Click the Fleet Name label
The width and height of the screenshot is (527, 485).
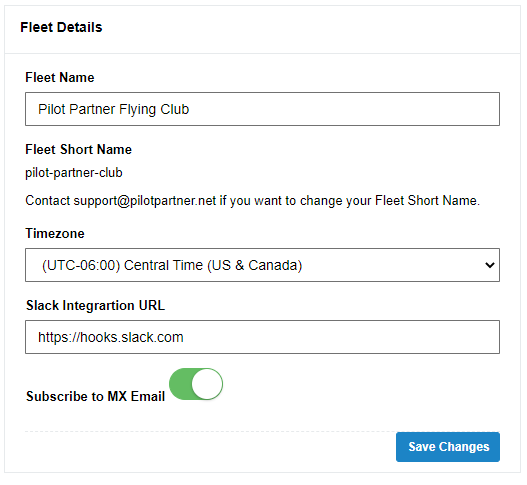(x=60, y=78)
